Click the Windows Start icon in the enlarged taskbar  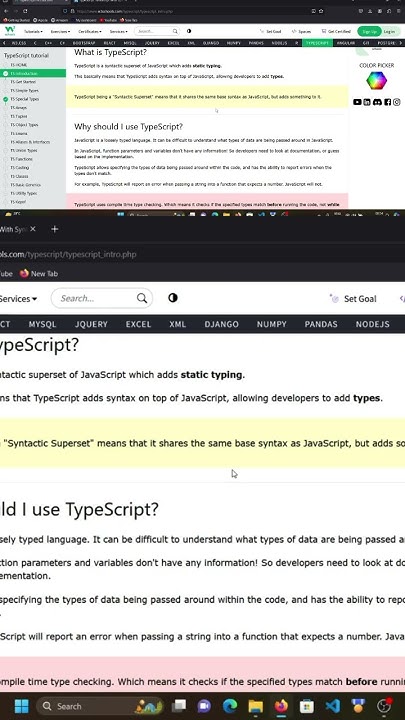[22, 706]
